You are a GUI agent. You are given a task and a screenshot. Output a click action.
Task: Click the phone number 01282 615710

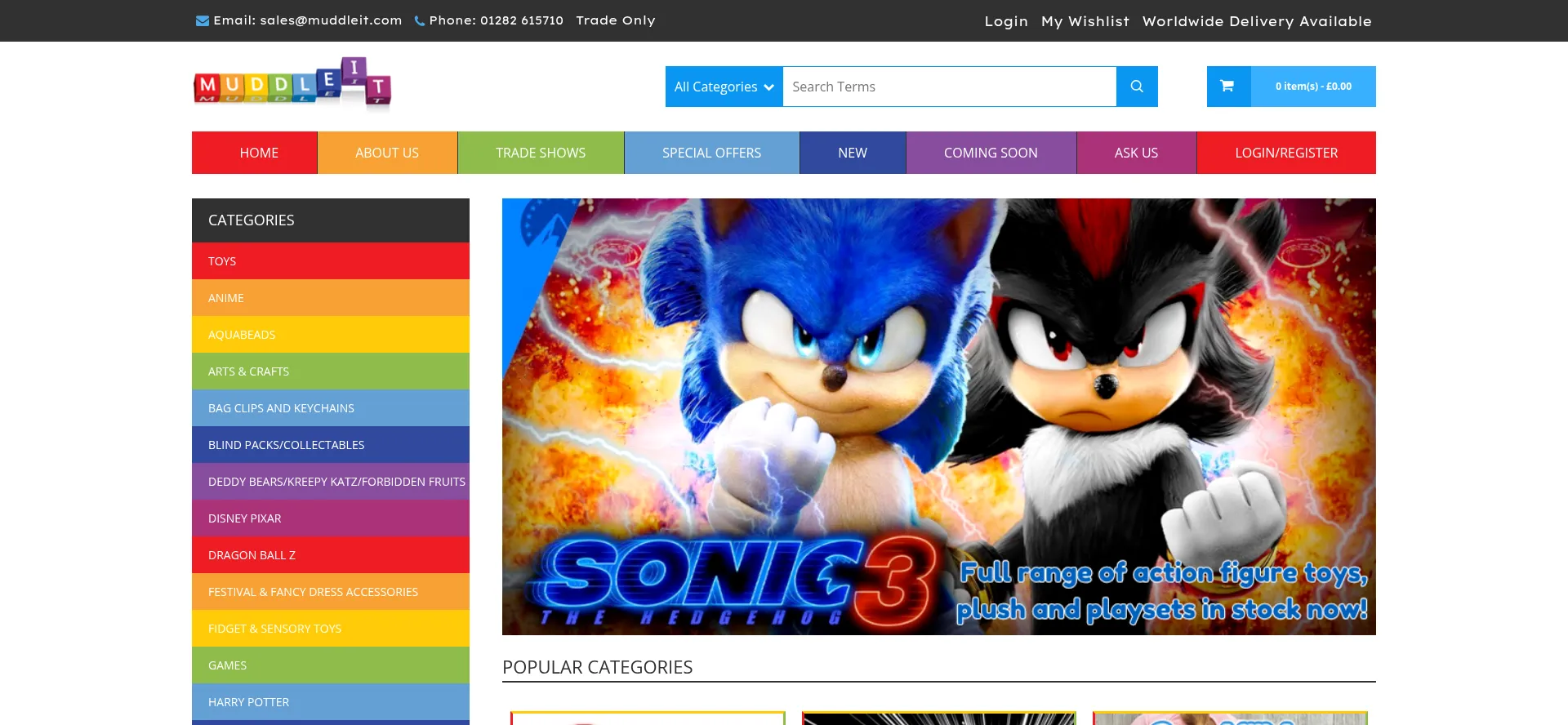click(522, 20)
